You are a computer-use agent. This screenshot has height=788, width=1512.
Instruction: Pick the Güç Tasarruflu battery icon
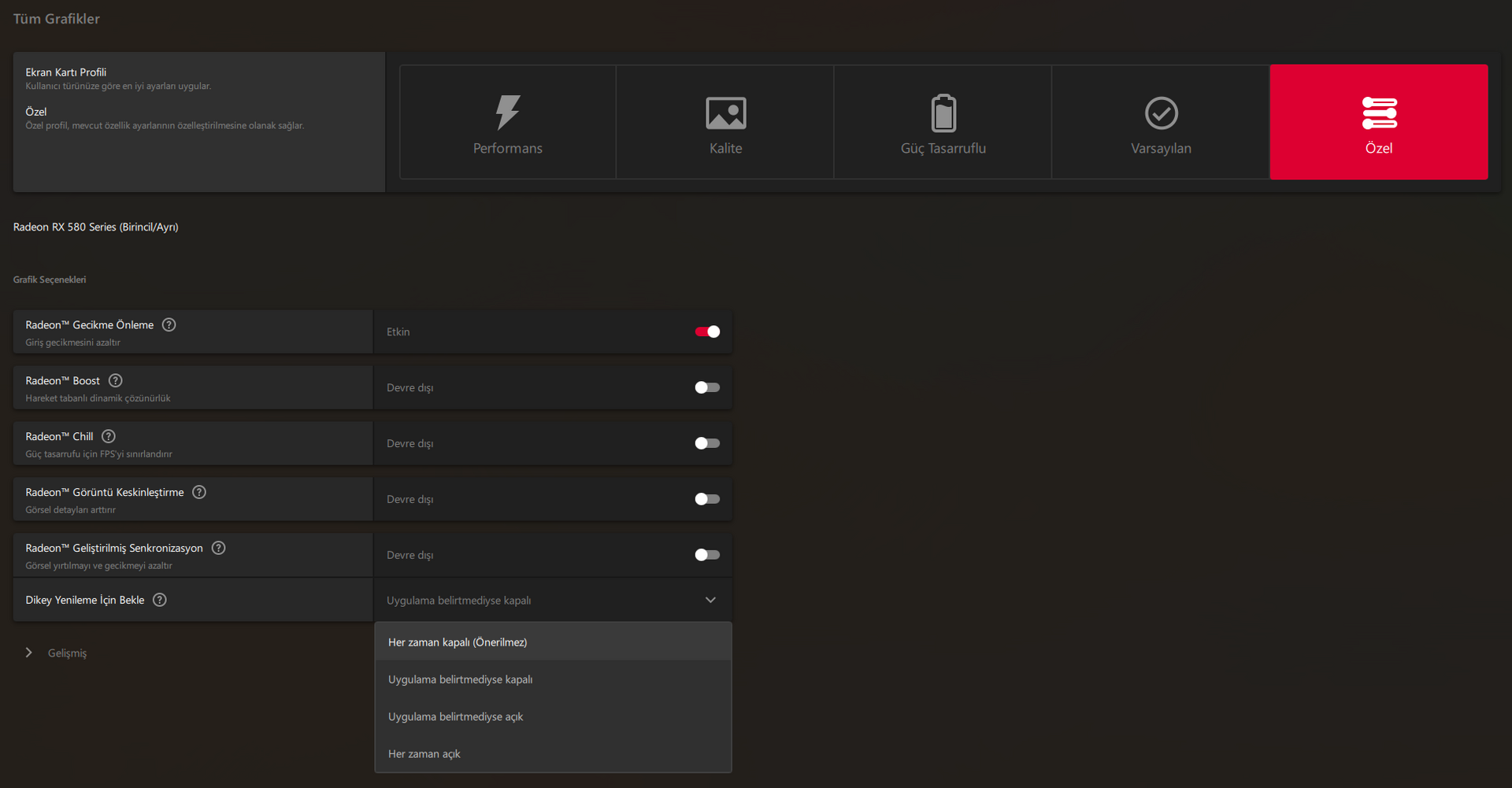[x=943, y=113]
